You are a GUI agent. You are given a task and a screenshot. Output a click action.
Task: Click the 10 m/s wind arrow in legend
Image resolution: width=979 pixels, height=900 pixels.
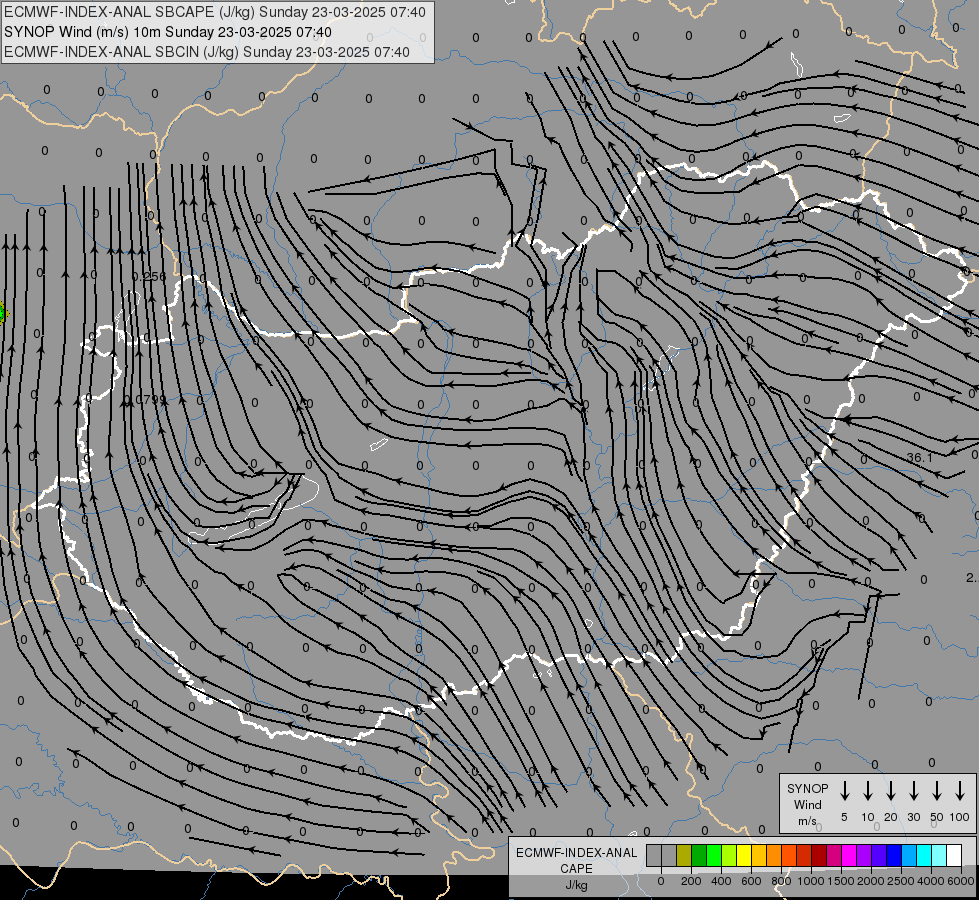click(x=868, y=790)
